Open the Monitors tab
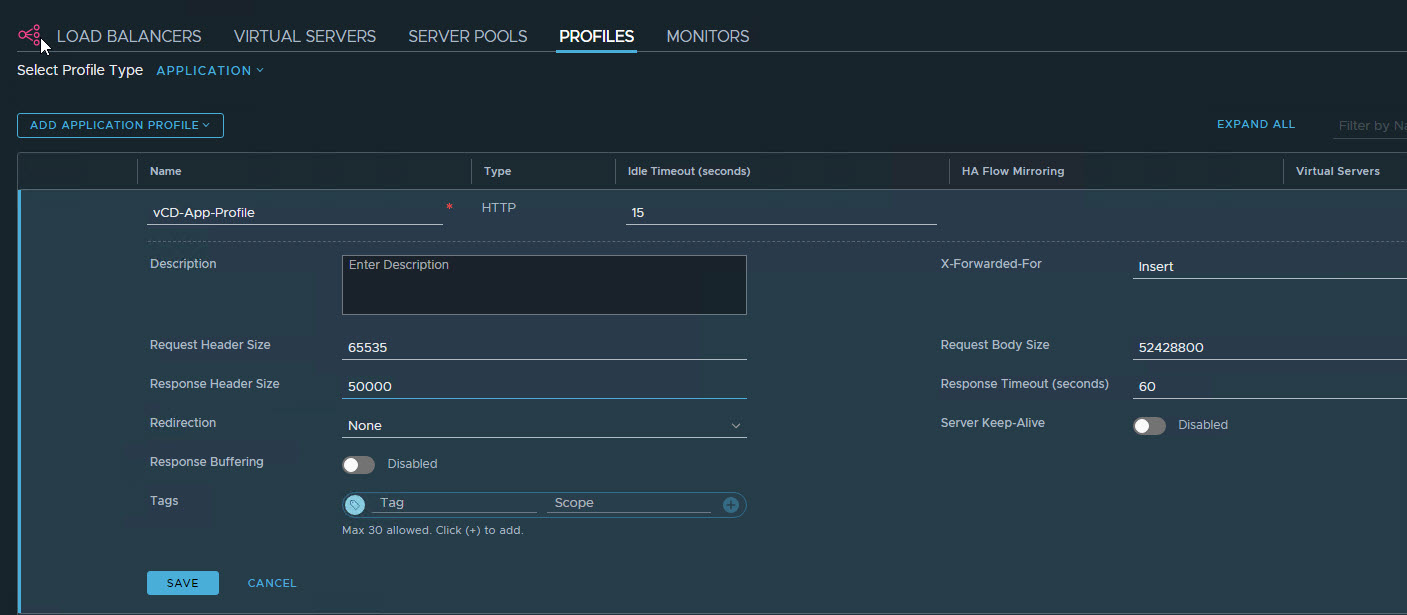This screenshot has width=1407, height=615. [x=707, y=37]
